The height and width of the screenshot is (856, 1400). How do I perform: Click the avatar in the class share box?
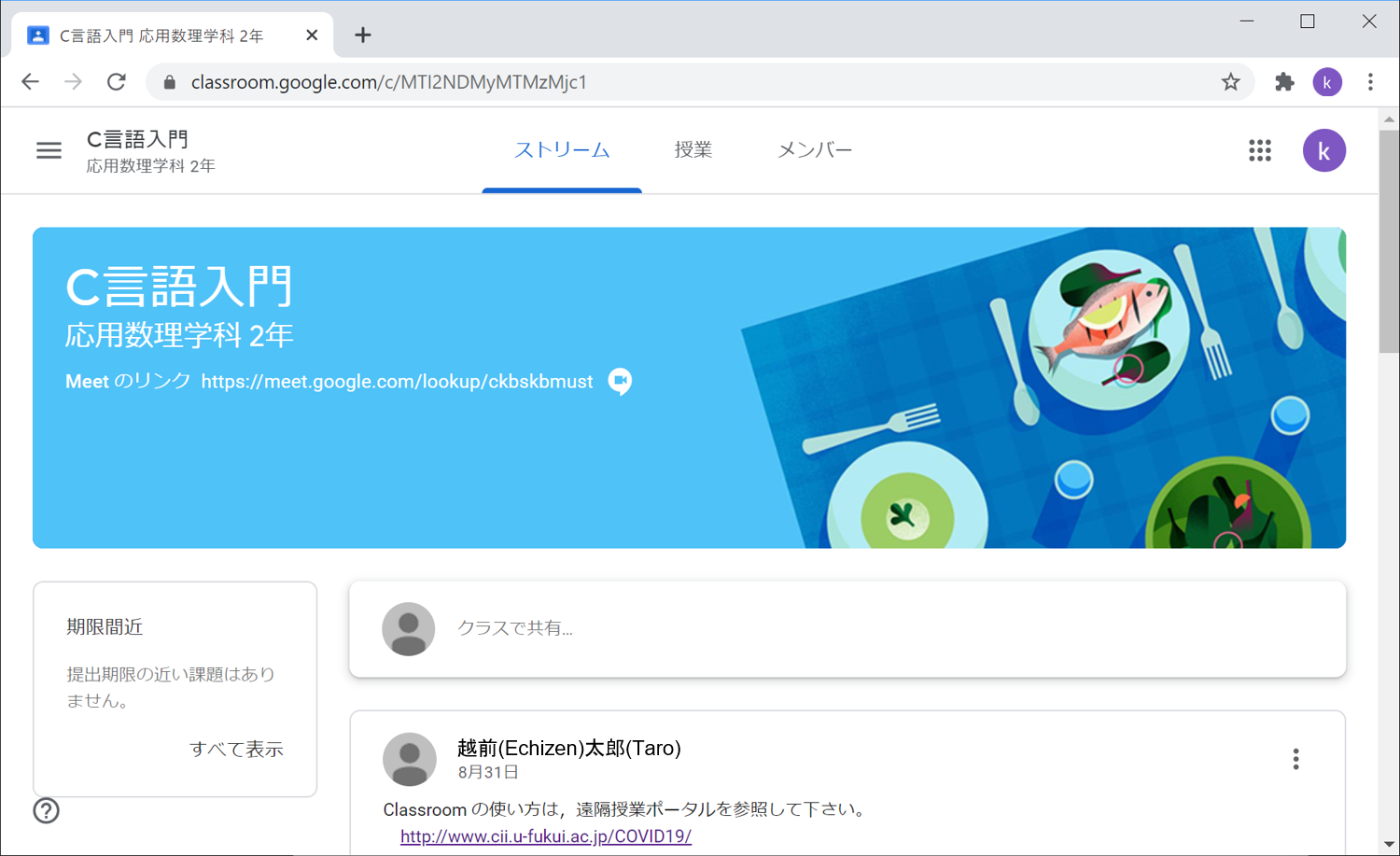pyautogui.click(x=408, y=629)
